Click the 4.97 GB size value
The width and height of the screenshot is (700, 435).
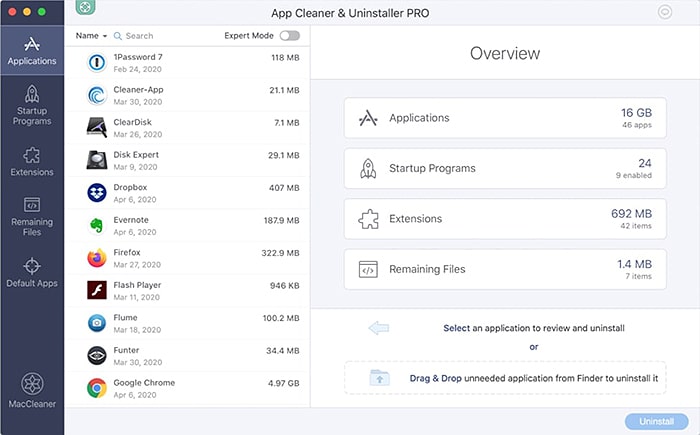(x=283, y=384)
